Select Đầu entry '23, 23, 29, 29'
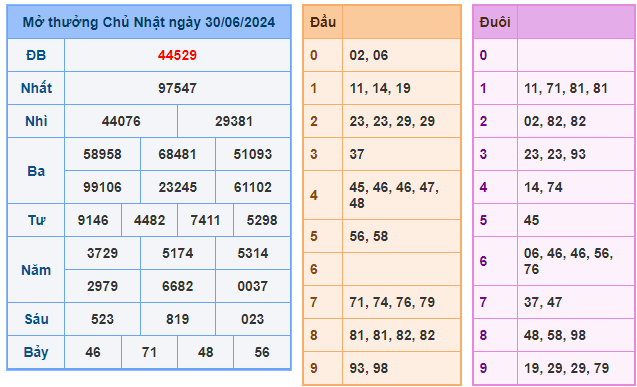 tap(392, 121)
